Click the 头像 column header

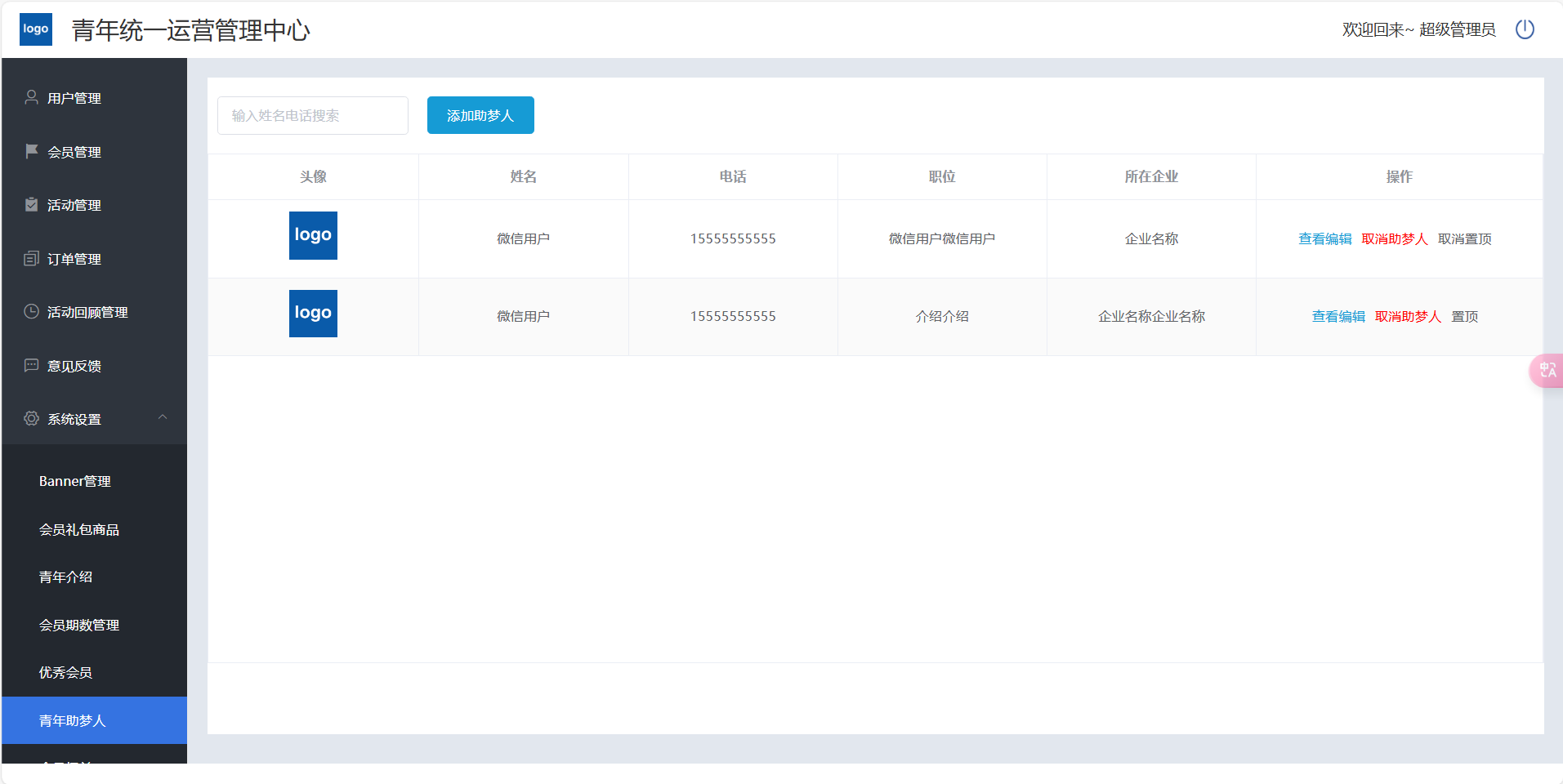pos(313,176)
